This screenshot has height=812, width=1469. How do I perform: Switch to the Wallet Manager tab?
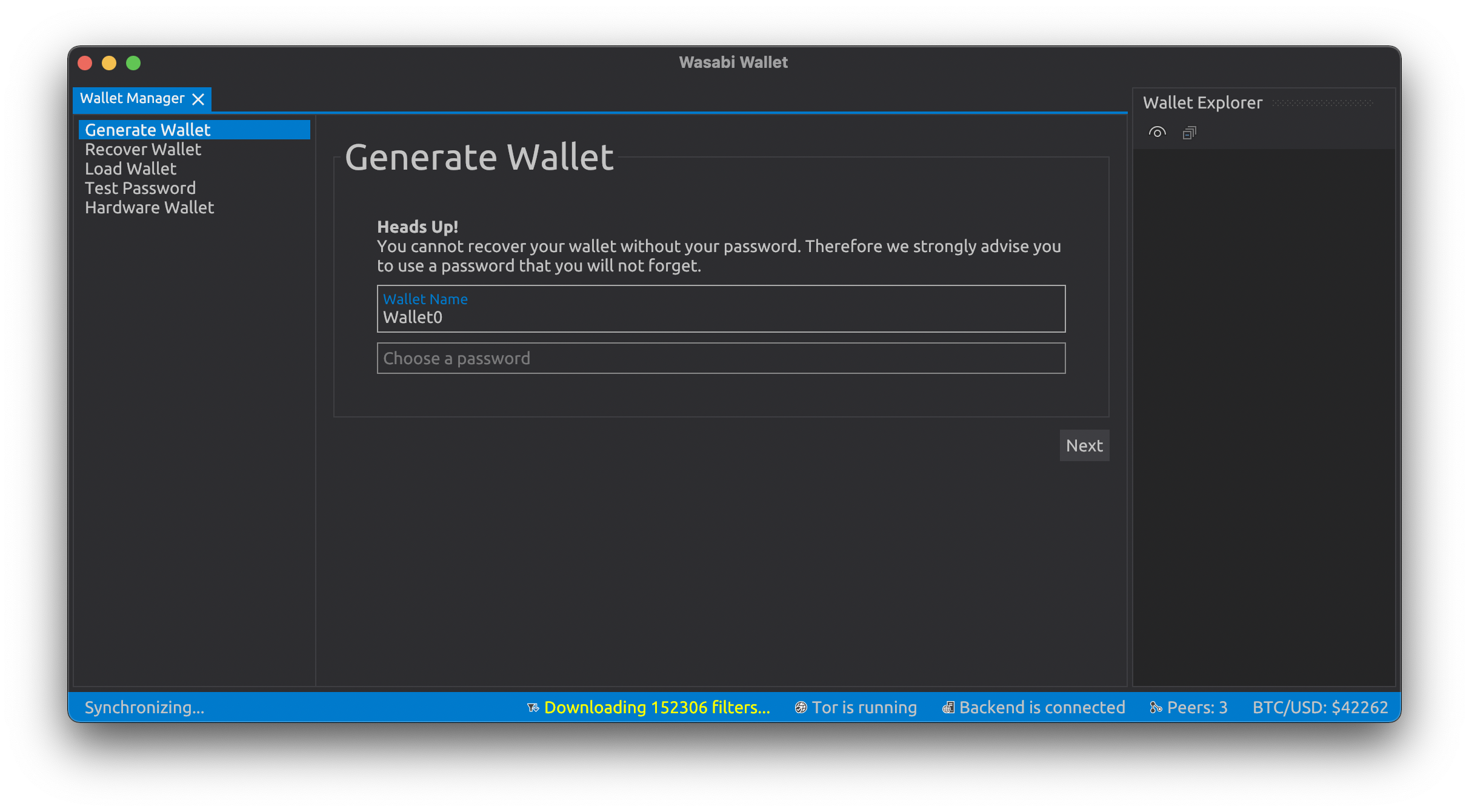coord(133,98)
